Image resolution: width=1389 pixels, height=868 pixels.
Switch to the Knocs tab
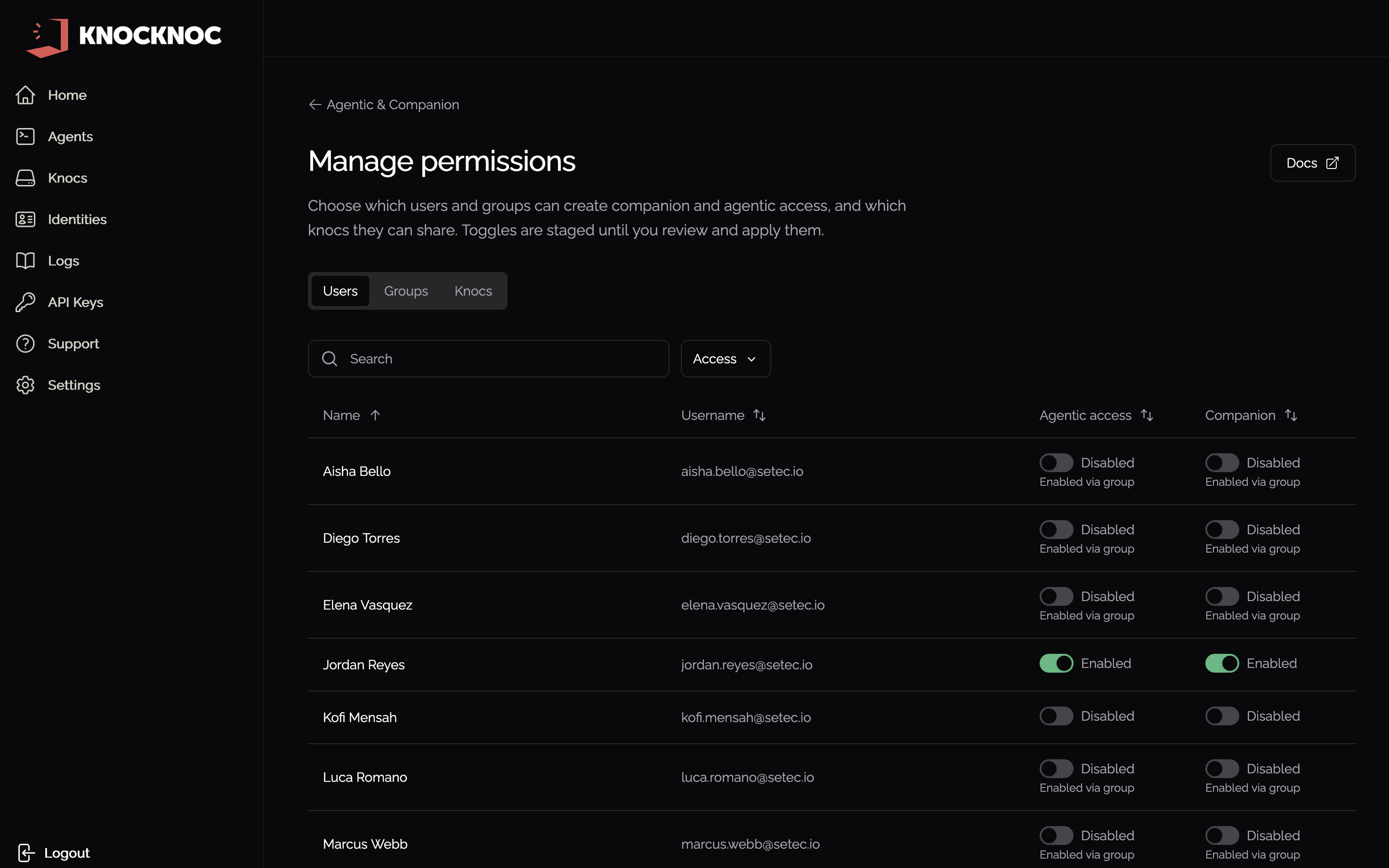tap(473, 290)
